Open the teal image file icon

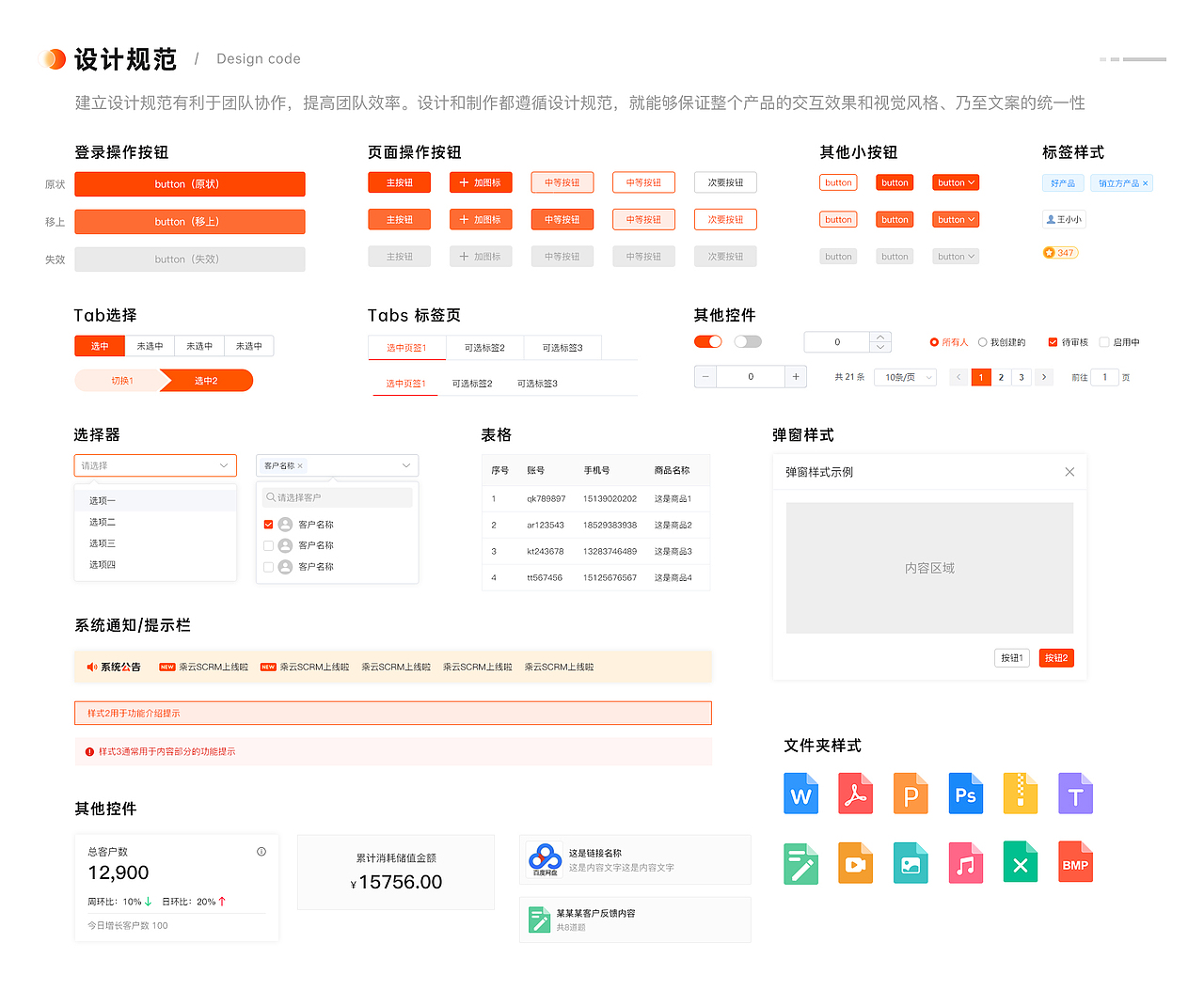click(x=911, y=863)
